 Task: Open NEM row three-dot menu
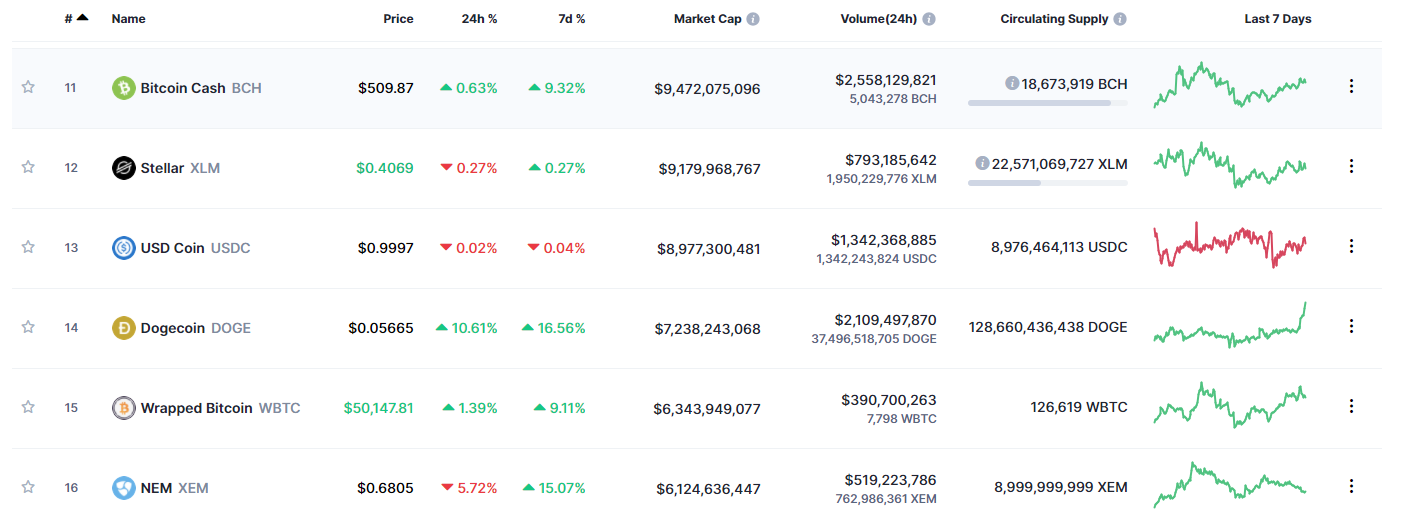pos(1351,487)
